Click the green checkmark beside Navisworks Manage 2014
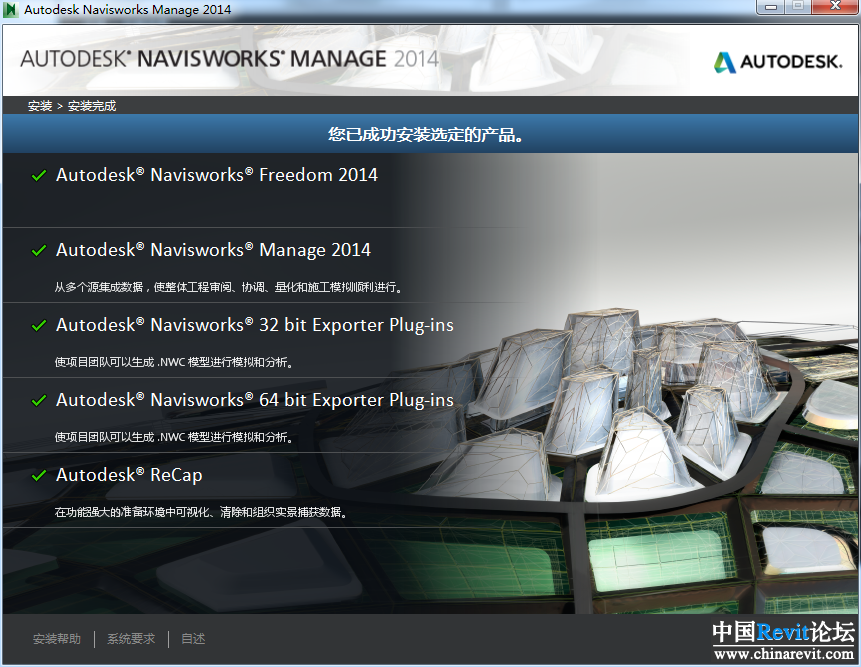Viewport: 861px width, 667px height. (x=39, y=251)
